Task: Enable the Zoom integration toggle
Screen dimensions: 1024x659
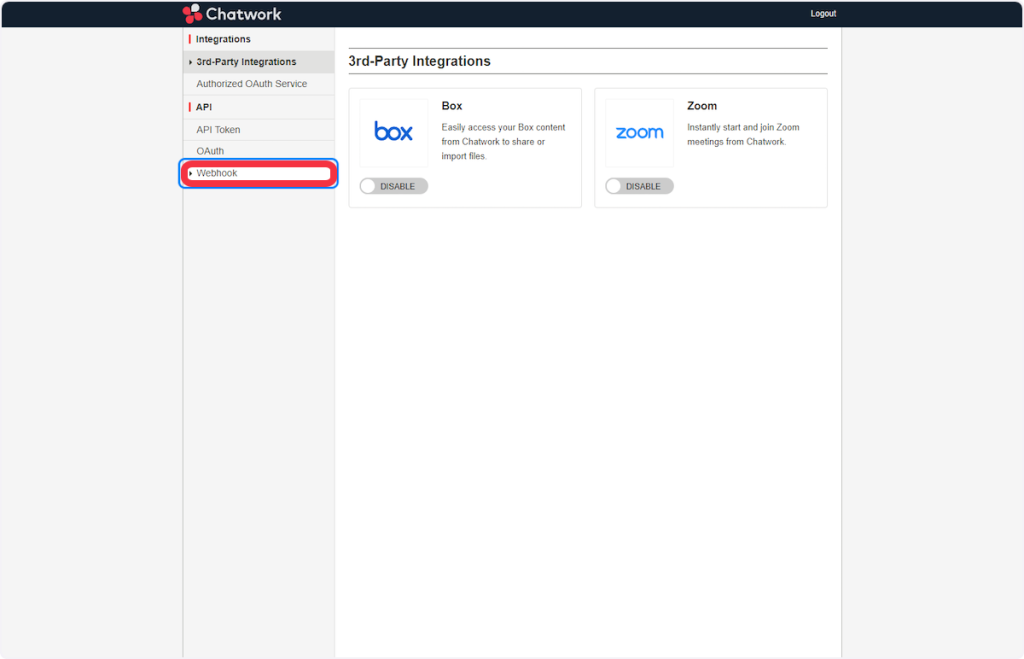Action: [639, 186]
